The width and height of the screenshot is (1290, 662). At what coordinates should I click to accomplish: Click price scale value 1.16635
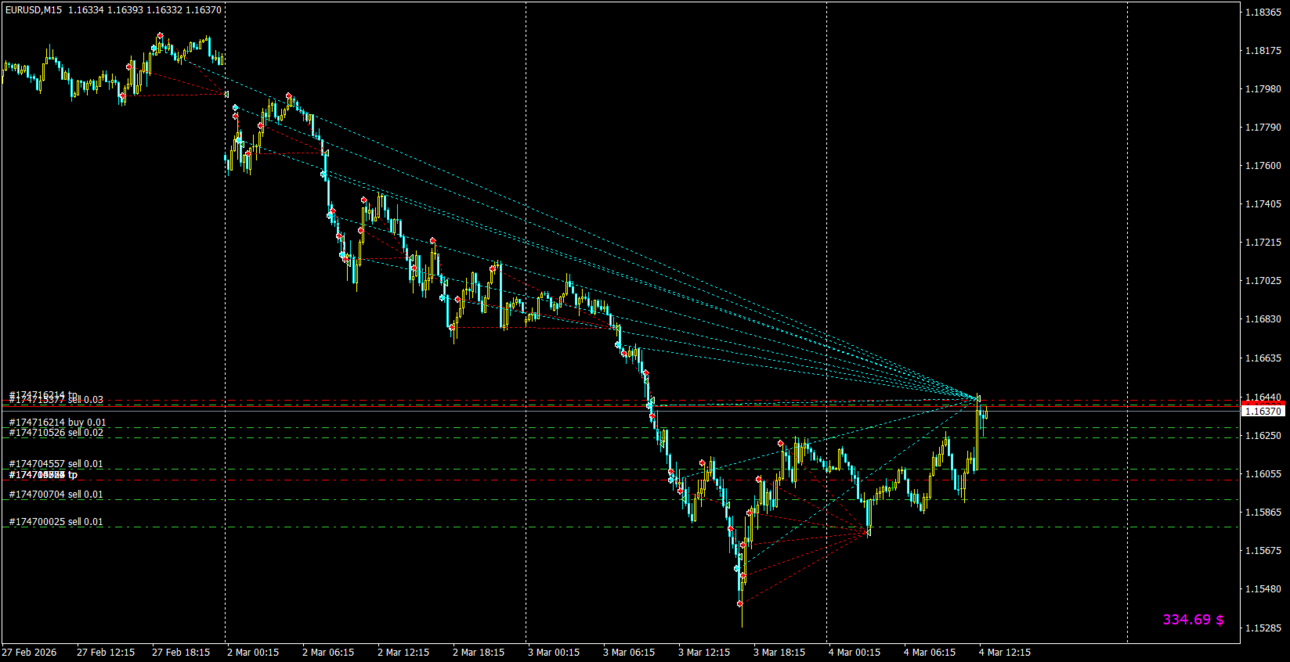coord(1265,358)
